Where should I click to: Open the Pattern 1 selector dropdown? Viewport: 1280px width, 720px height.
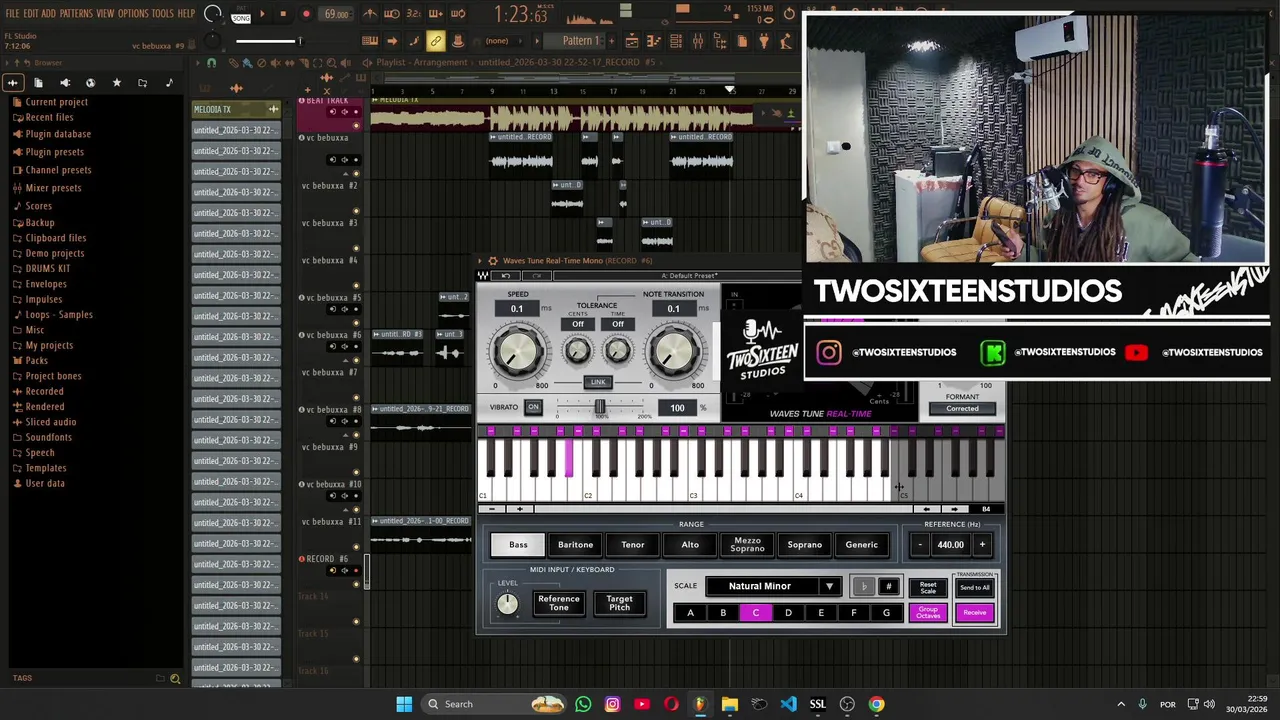click(x=580, y=41)
